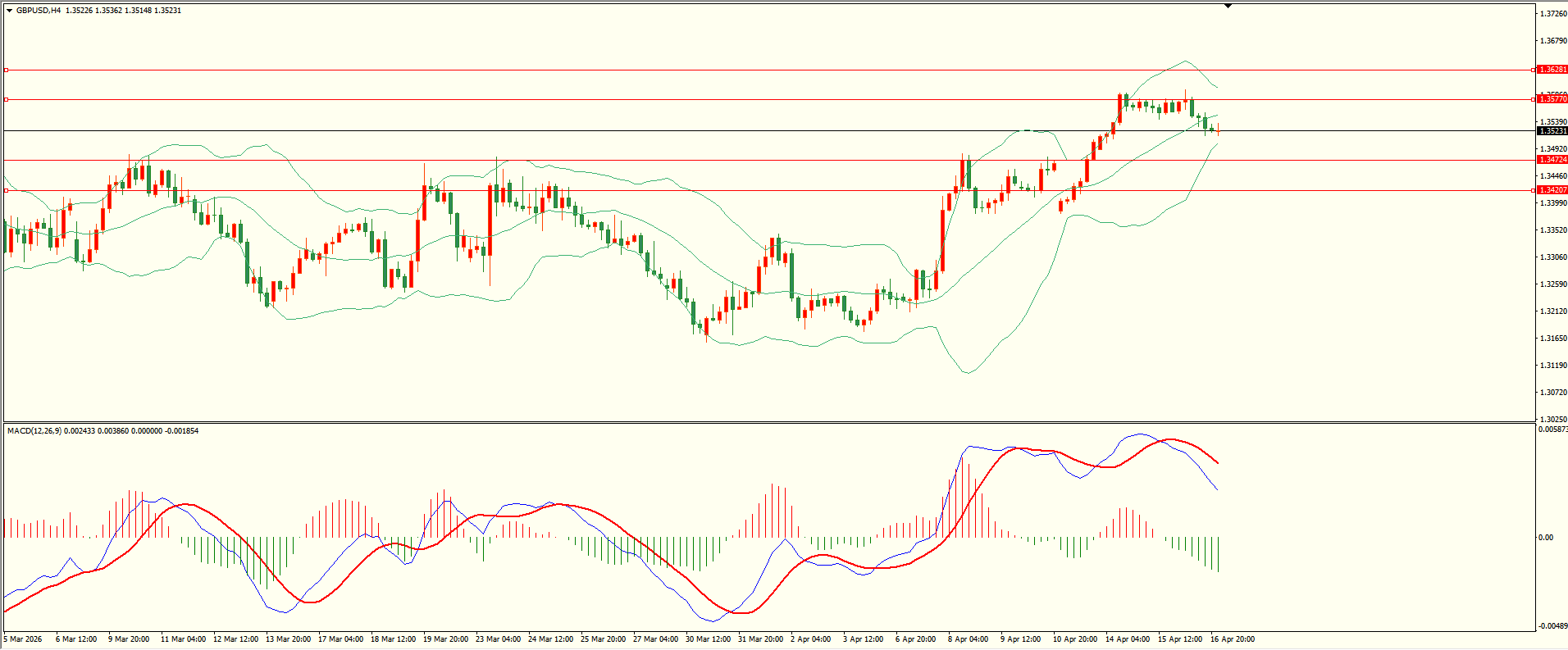
Task: Click the red 1.36281 price label
Action: [x=1552, y=70]
